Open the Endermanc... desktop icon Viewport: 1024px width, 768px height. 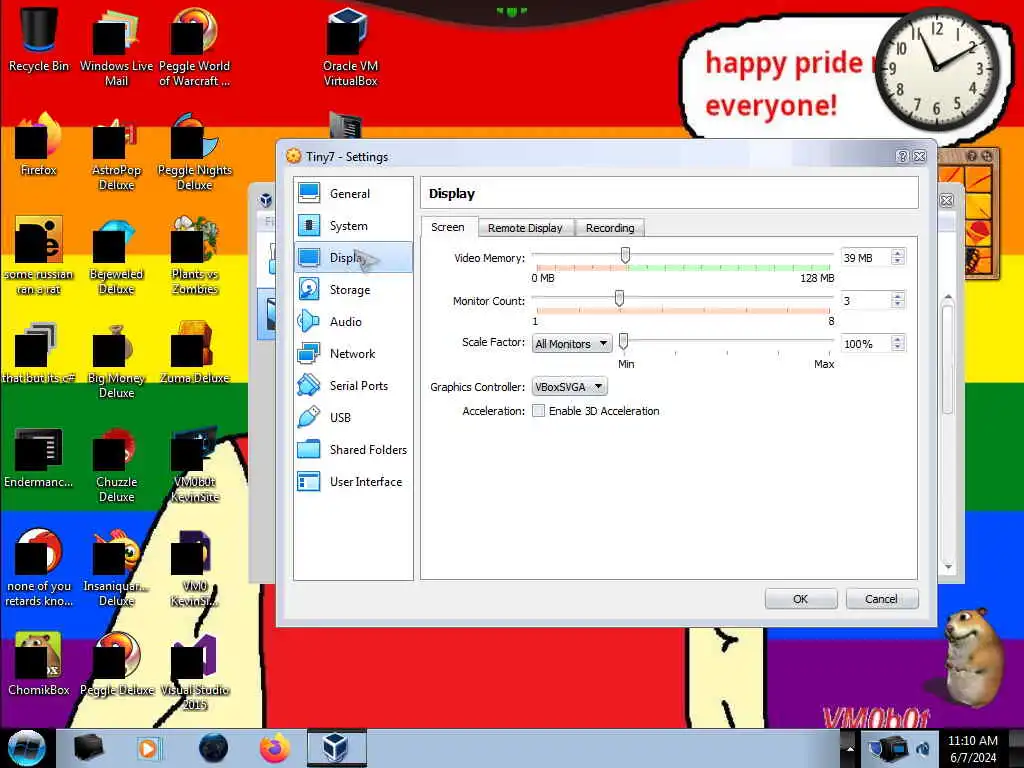pos(39,457)
